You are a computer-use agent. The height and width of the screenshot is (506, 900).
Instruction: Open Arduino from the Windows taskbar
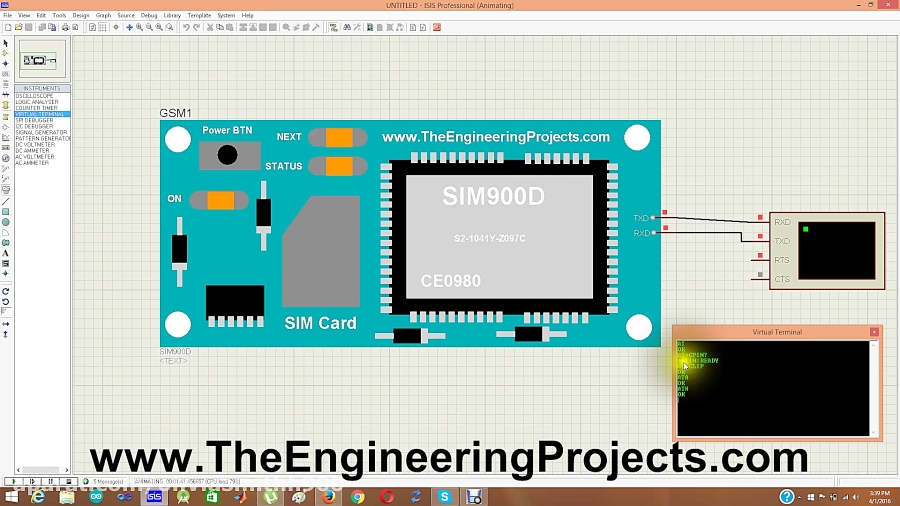click(x=96, y=496)
